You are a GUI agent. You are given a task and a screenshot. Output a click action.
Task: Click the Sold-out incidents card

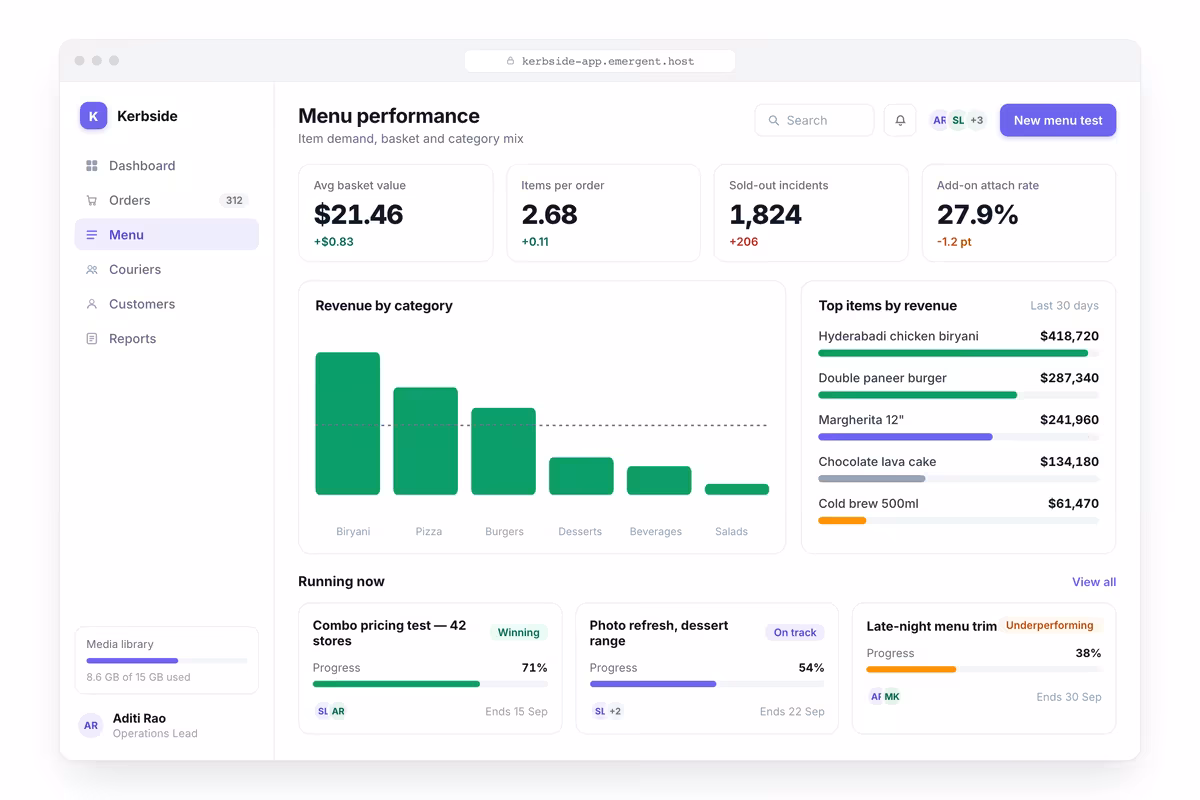click(811, 213)
